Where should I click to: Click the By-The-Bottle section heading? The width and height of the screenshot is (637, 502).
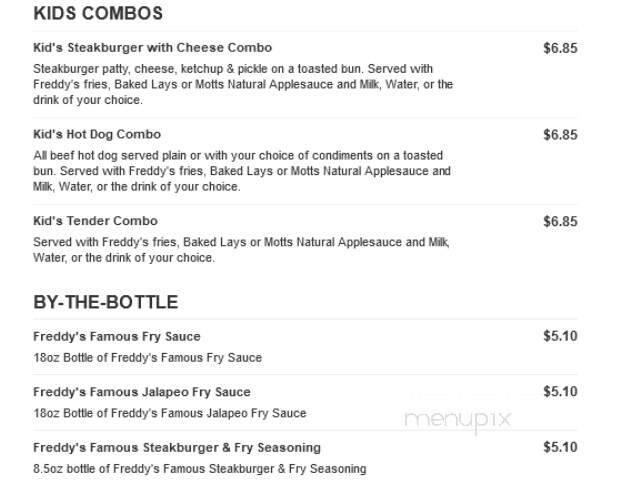(x=106, y=302)
